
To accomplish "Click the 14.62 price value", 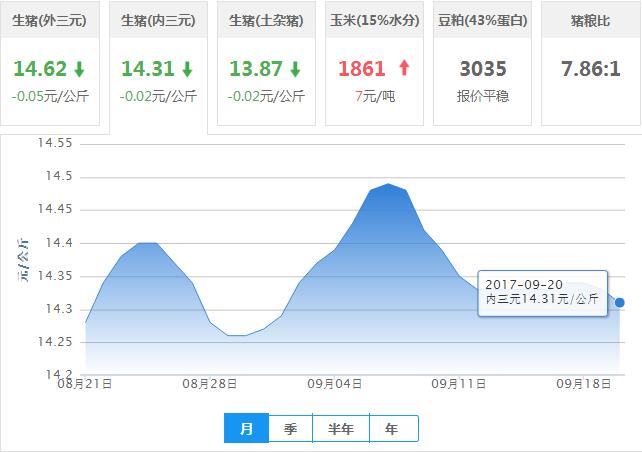I will coord(40,69).
